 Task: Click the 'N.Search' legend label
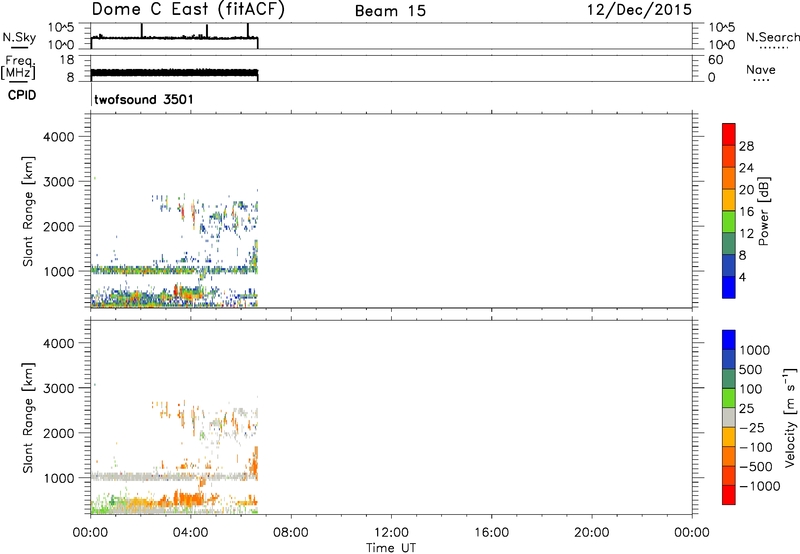[772, 37]
